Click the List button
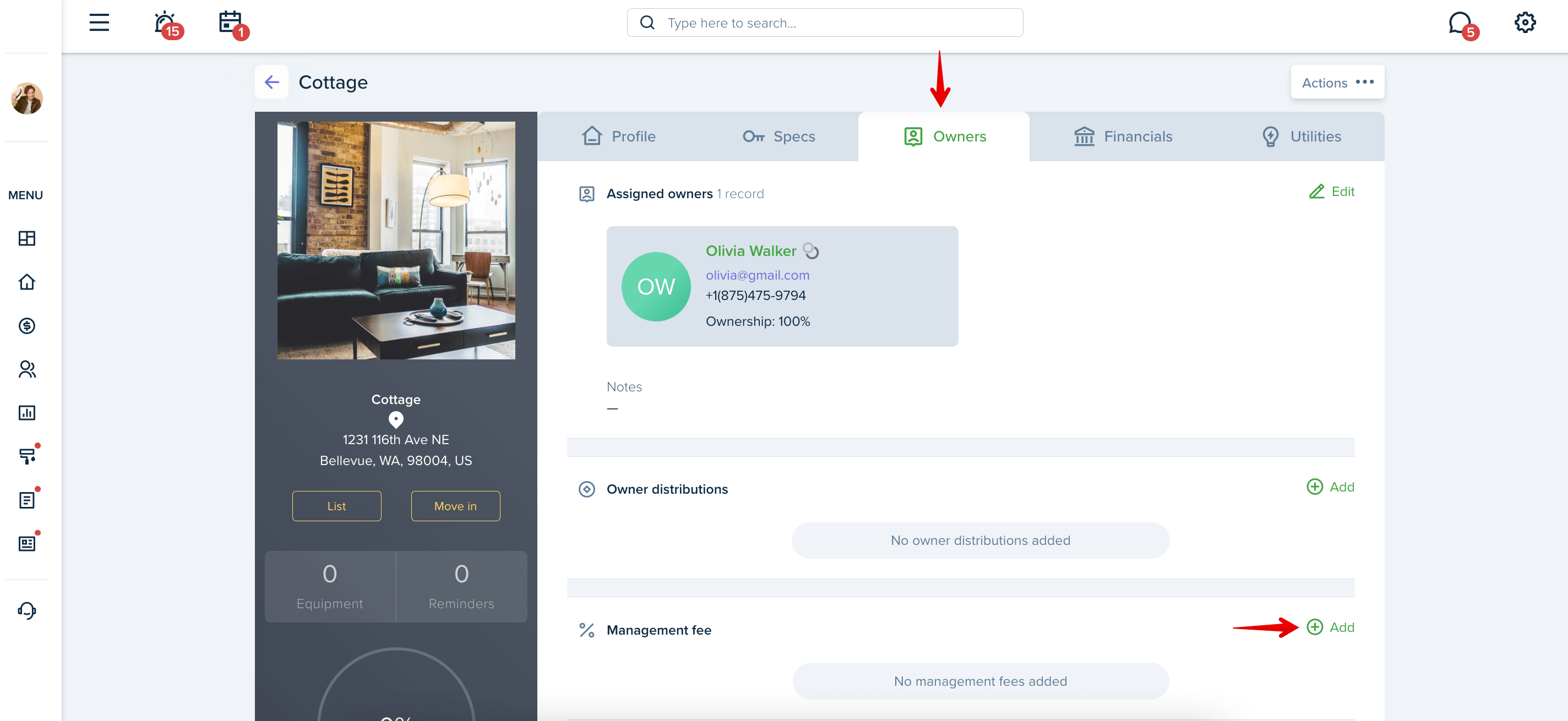 336,506
